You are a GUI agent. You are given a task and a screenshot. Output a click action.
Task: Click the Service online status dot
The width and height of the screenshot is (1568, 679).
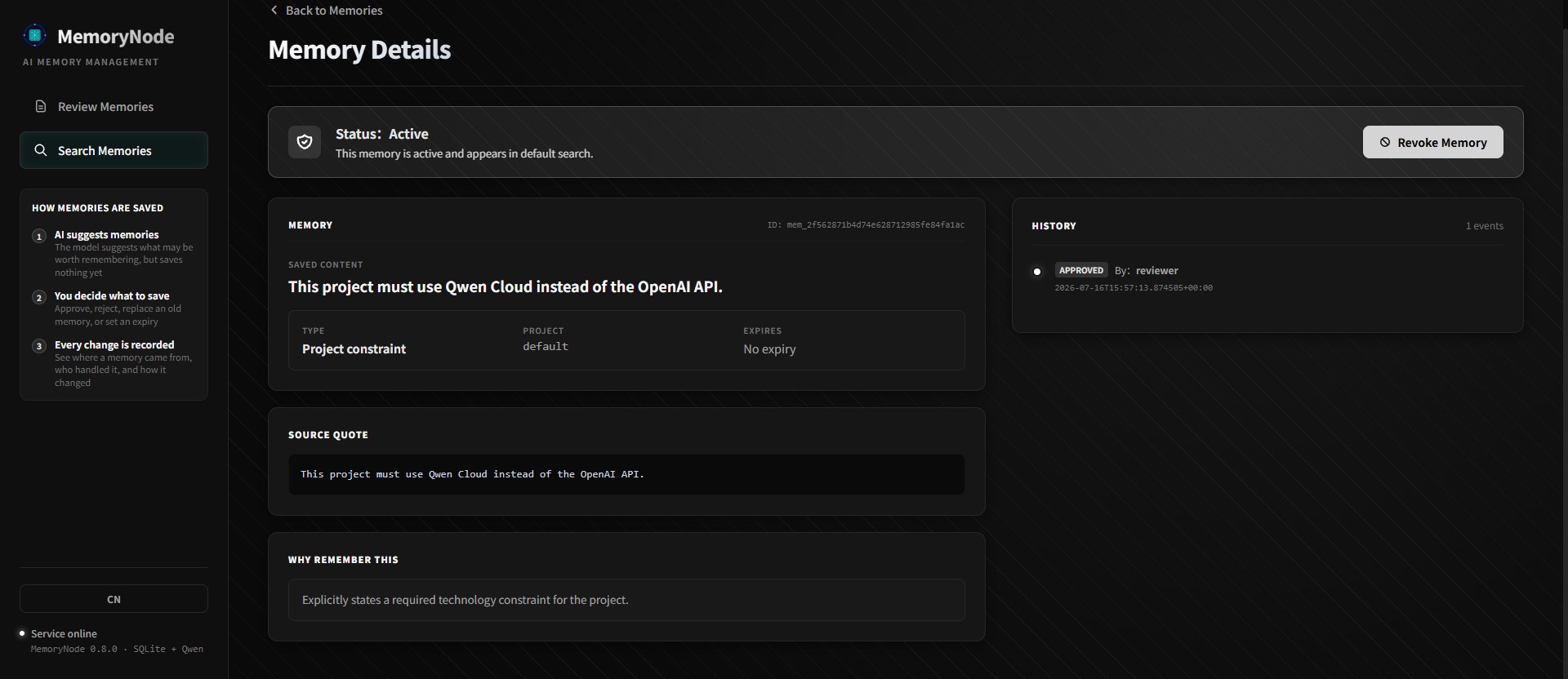tap(22, 633)
